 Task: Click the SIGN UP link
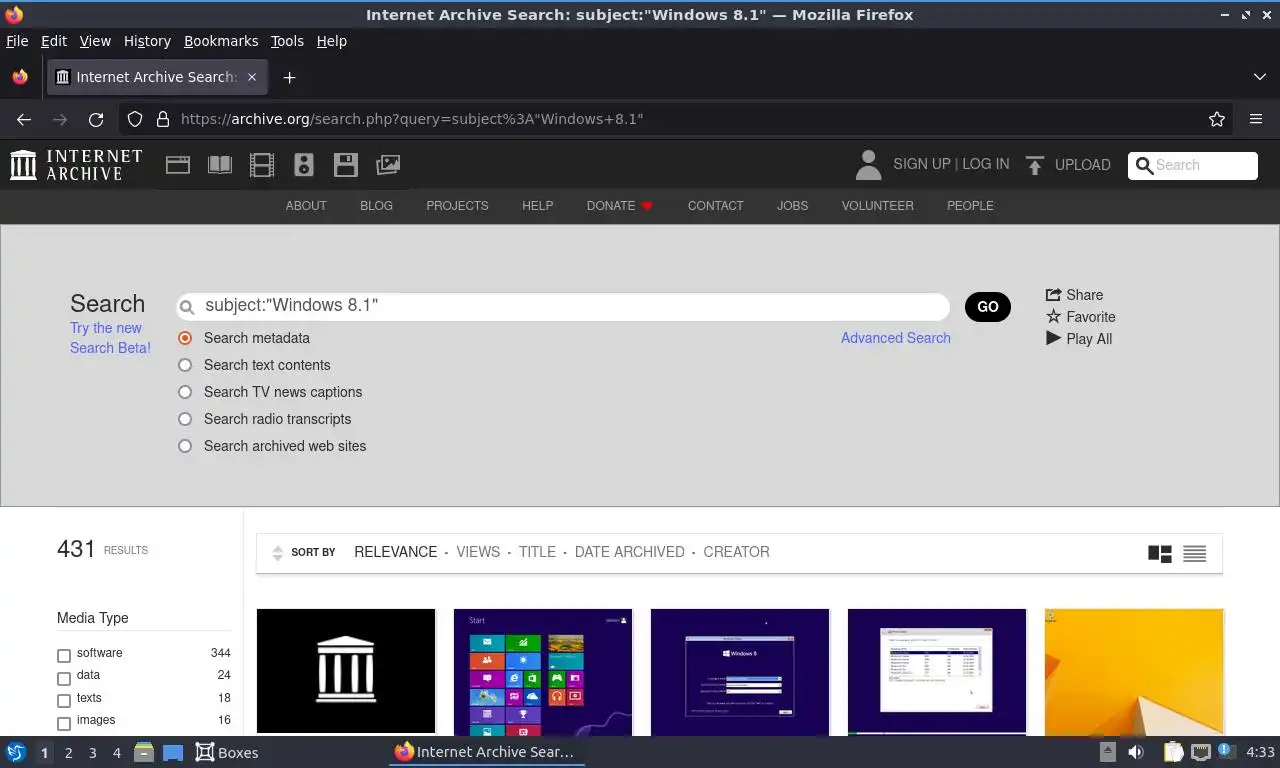[x=922, y=164]
